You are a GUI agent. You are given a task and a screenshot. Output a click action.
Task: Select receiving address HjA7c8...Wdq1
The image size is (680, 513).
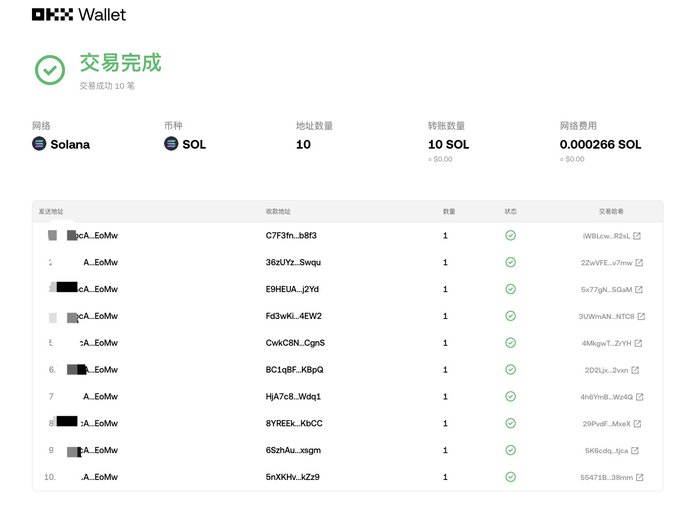coord(293,396)
